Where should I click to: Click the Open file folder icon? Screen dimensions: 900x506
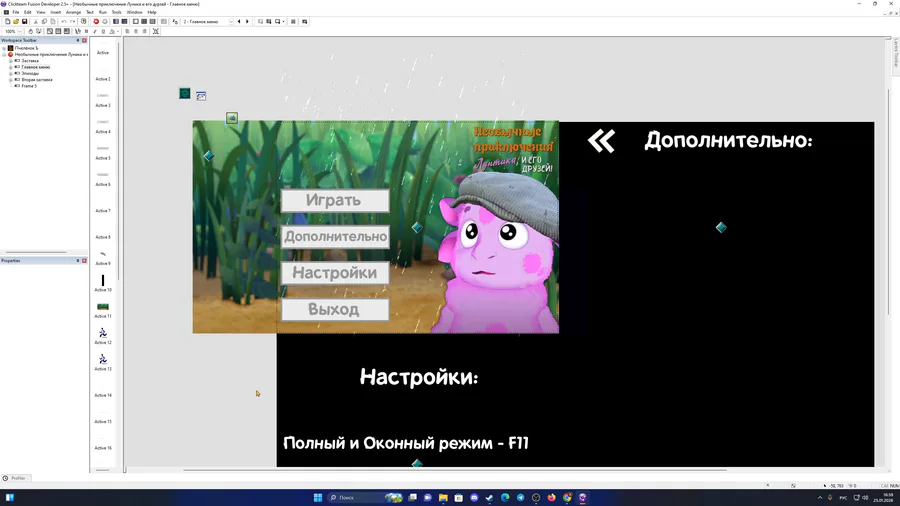[16, 21]
